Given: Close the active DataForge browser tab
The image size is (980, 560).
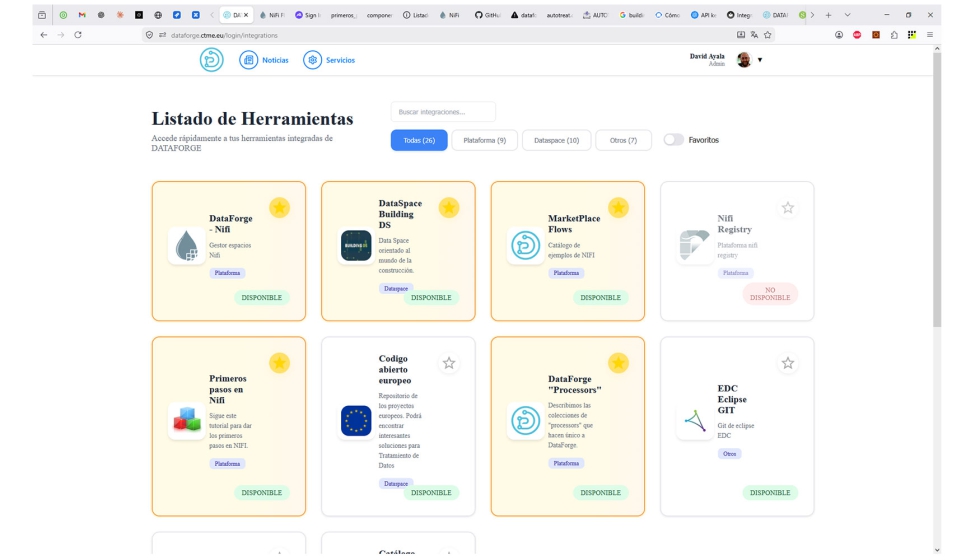Looking at the screenshot, I should coord(246,15).
